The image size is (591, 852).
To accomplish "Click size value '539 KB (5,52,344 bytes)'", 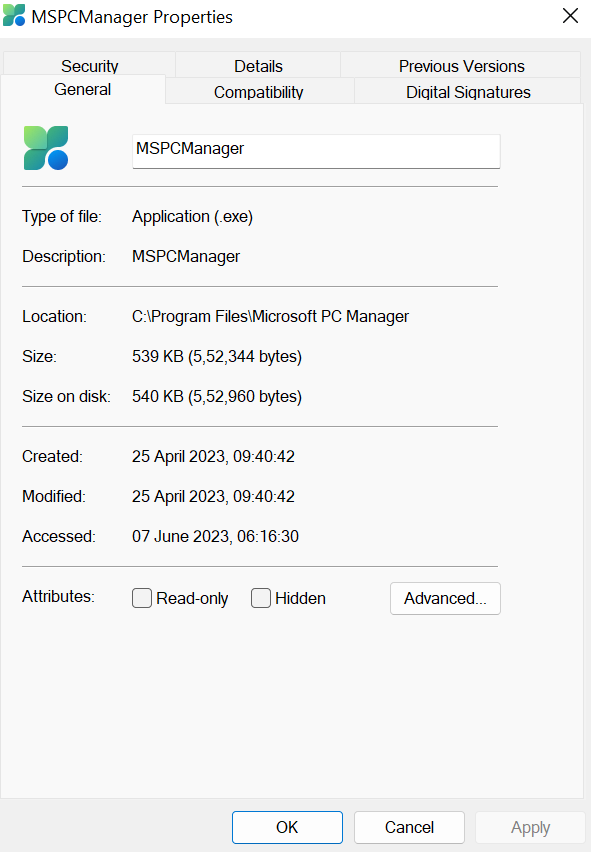I will (217, 356).
